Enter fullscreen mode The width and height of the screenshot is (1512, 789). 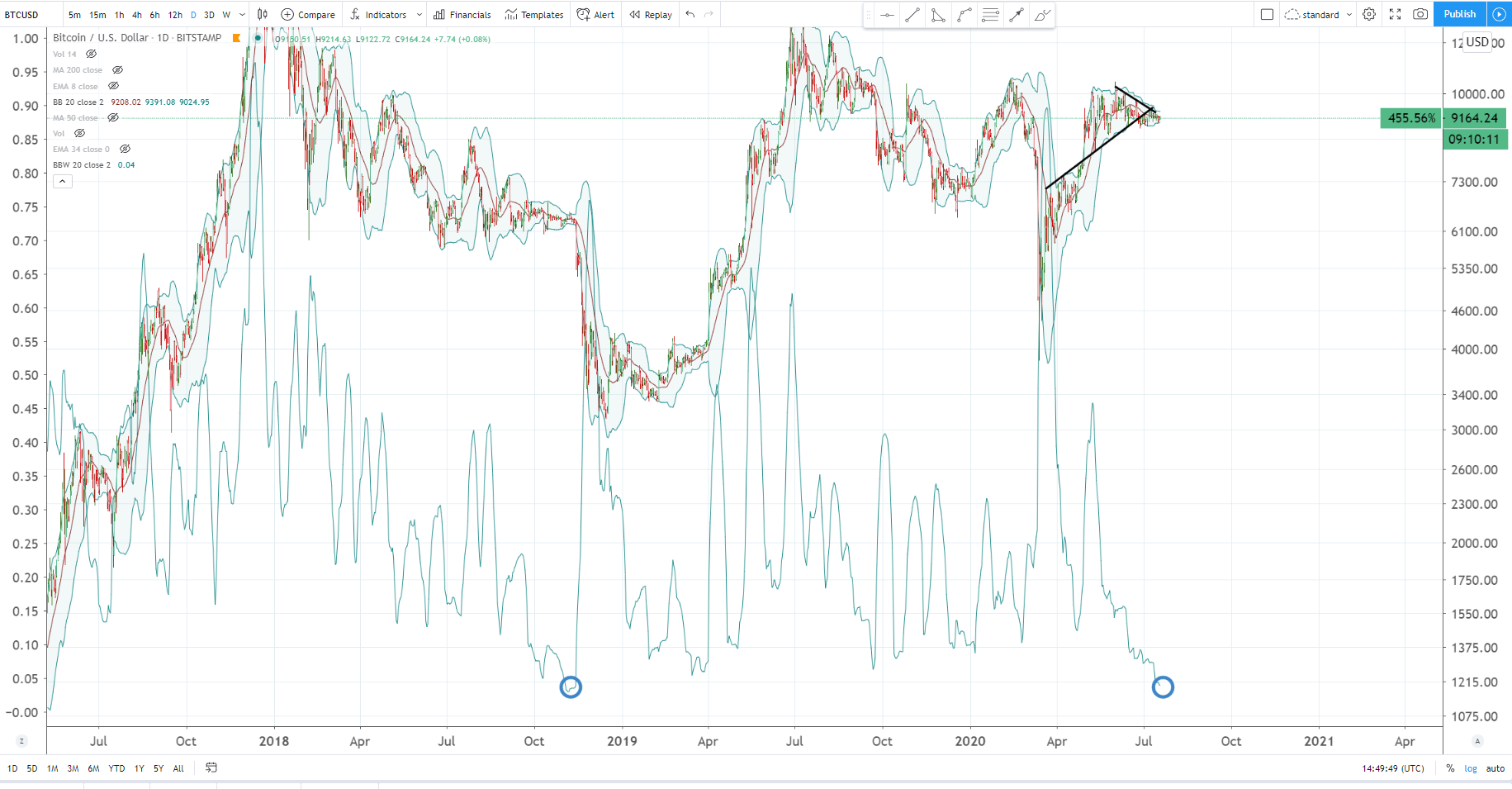coord(1395,14)
